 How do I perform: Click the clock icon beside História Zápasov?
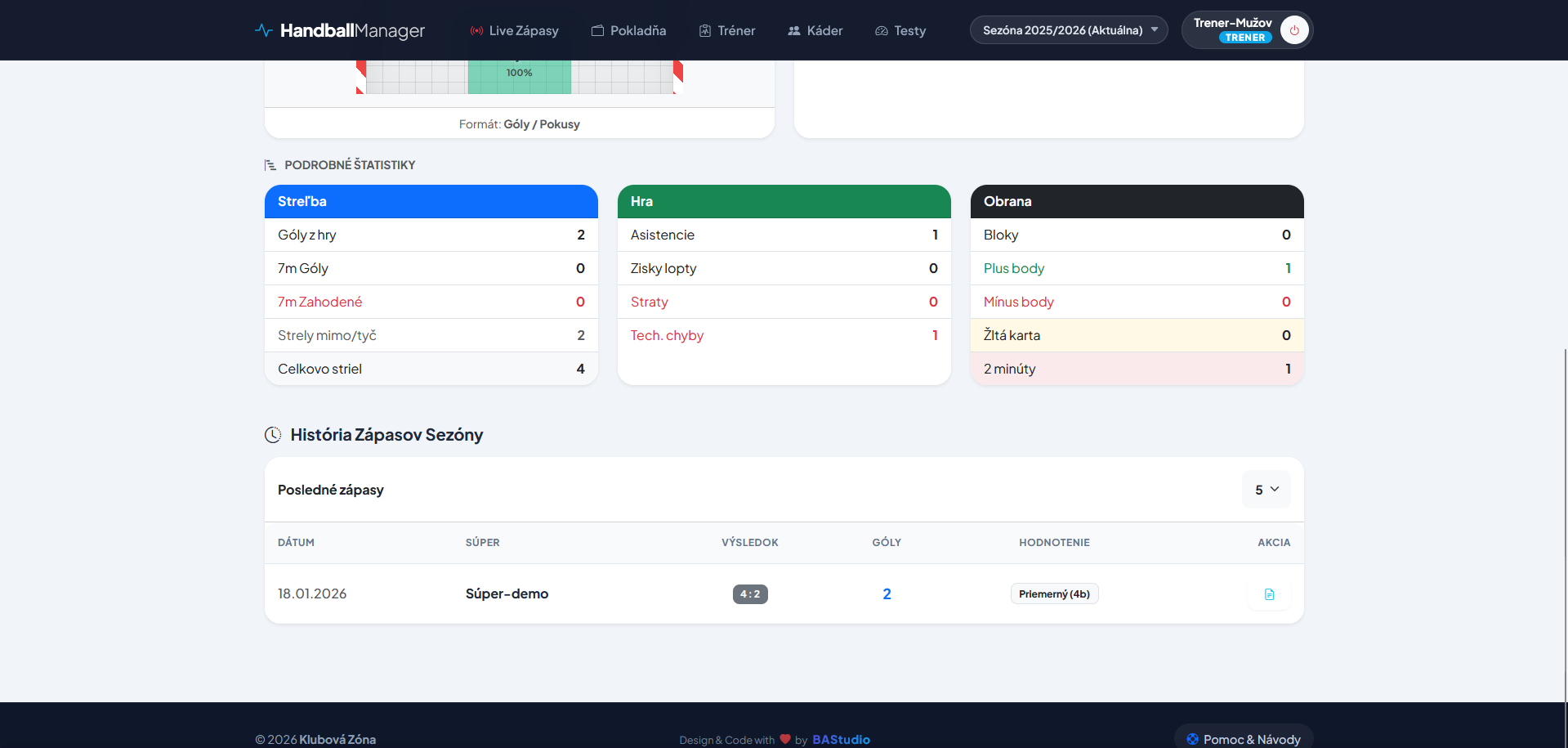(273, 435)
